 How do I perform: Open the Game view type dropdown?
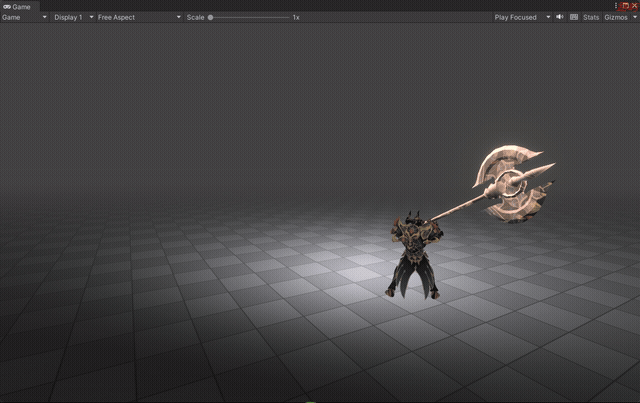pyautogui.click(x=24, y=17)
